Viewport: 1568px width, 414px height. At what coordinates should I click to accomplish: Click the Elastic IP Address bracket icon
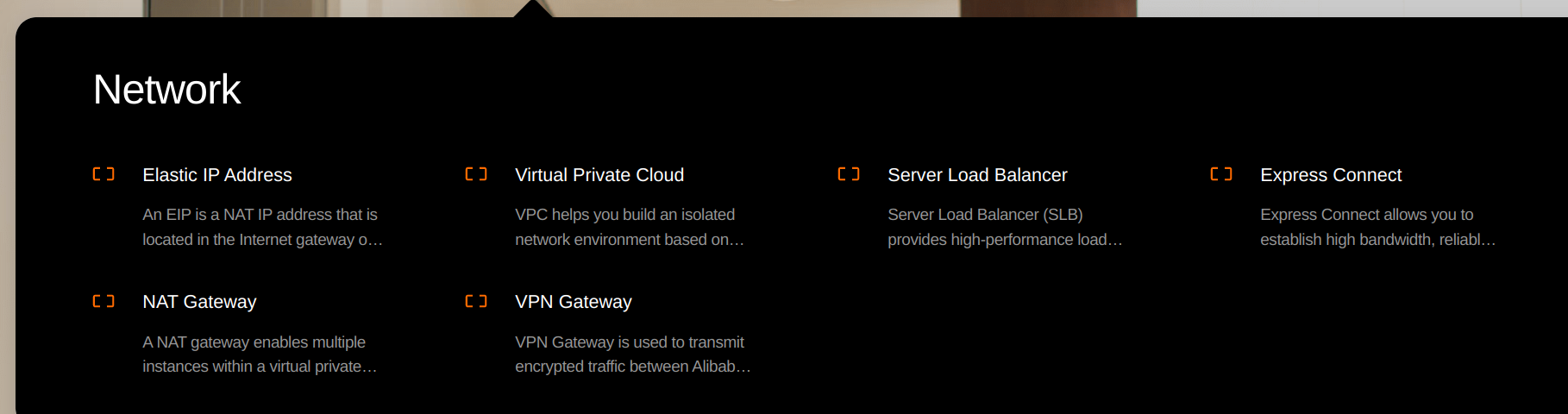pos(103,174)
